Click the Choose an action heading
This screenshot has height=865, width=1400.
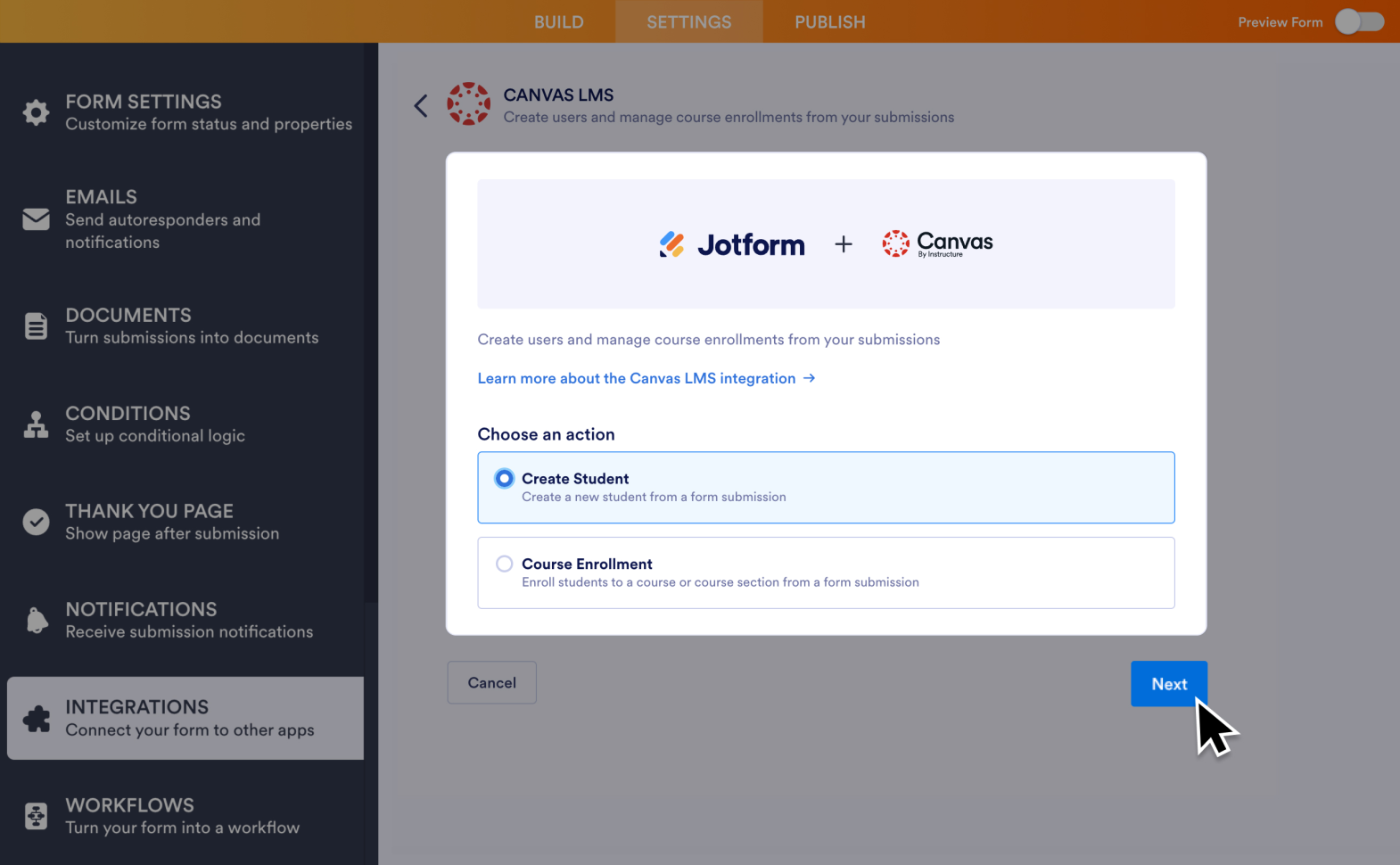546,434
